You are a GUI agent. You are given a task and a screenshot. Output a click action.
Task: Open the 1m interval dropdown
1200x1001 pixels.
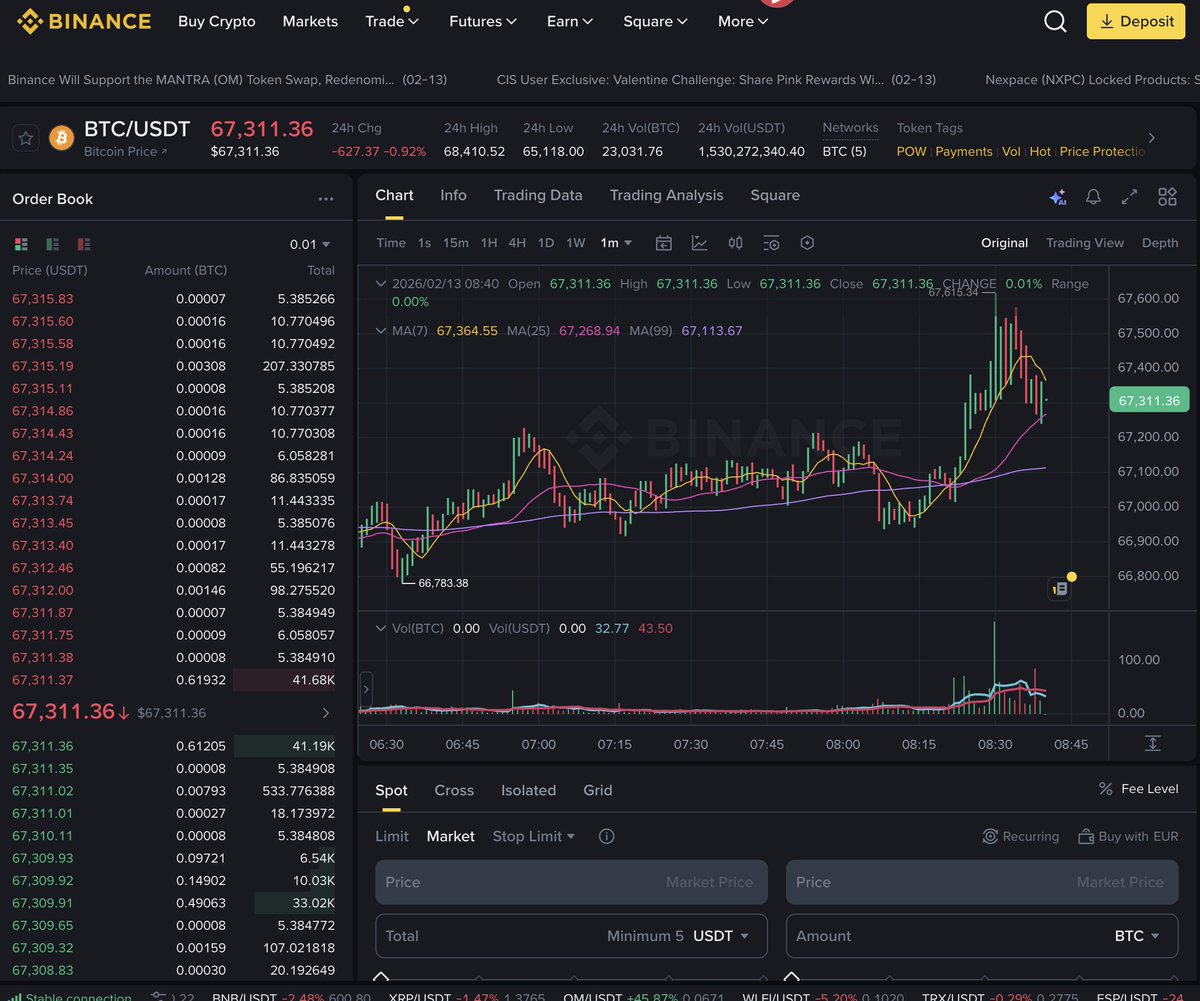(616, 243)
